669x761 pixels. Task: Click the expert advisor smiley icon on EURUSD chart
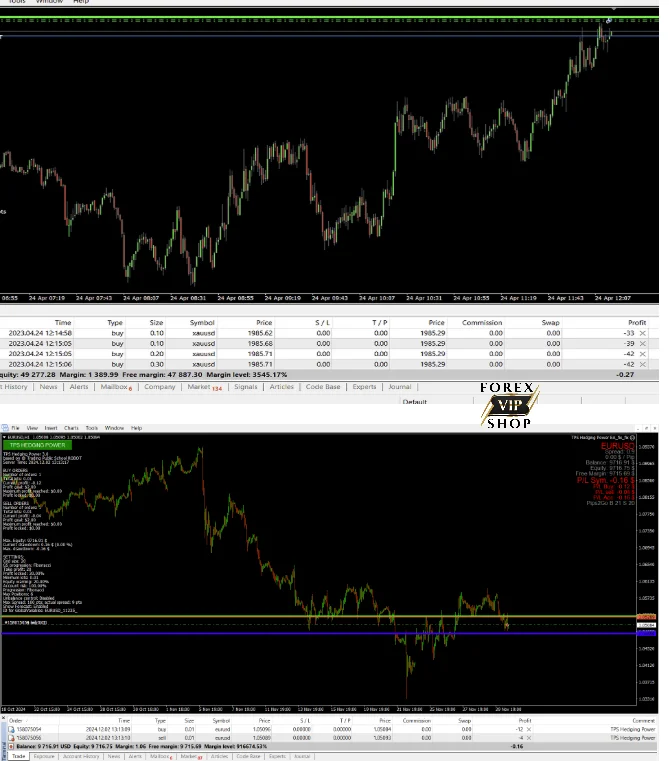632,438
